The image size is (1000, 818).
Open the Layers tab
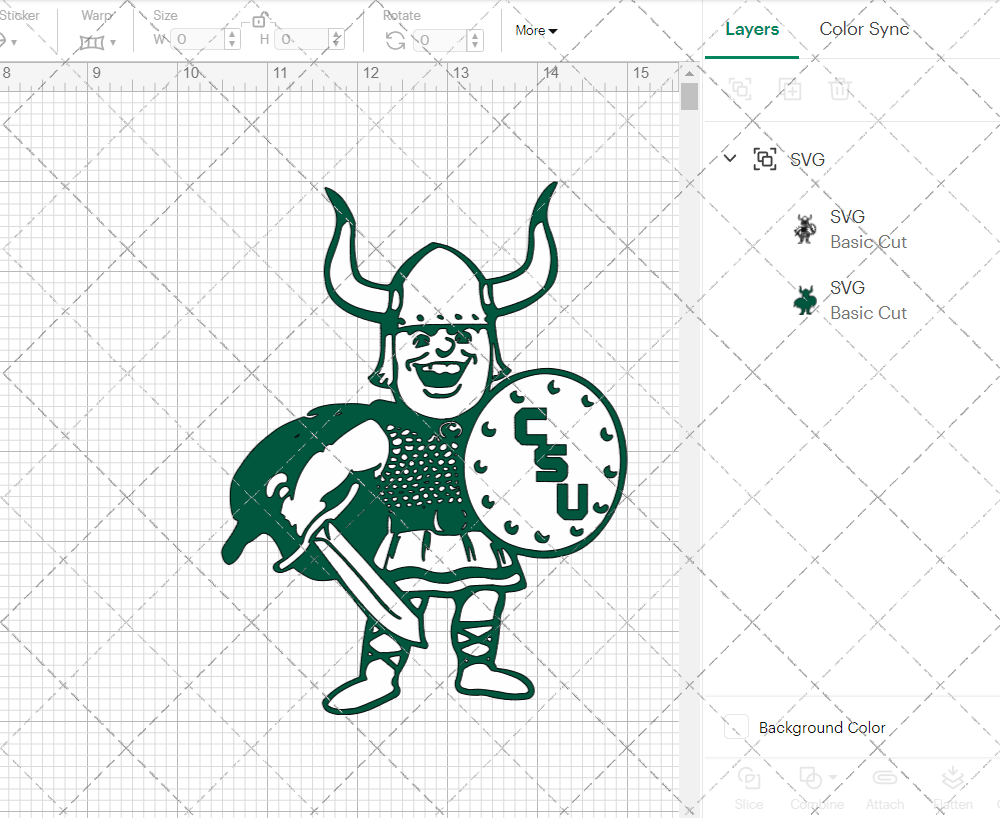click(x=752, y=29)
